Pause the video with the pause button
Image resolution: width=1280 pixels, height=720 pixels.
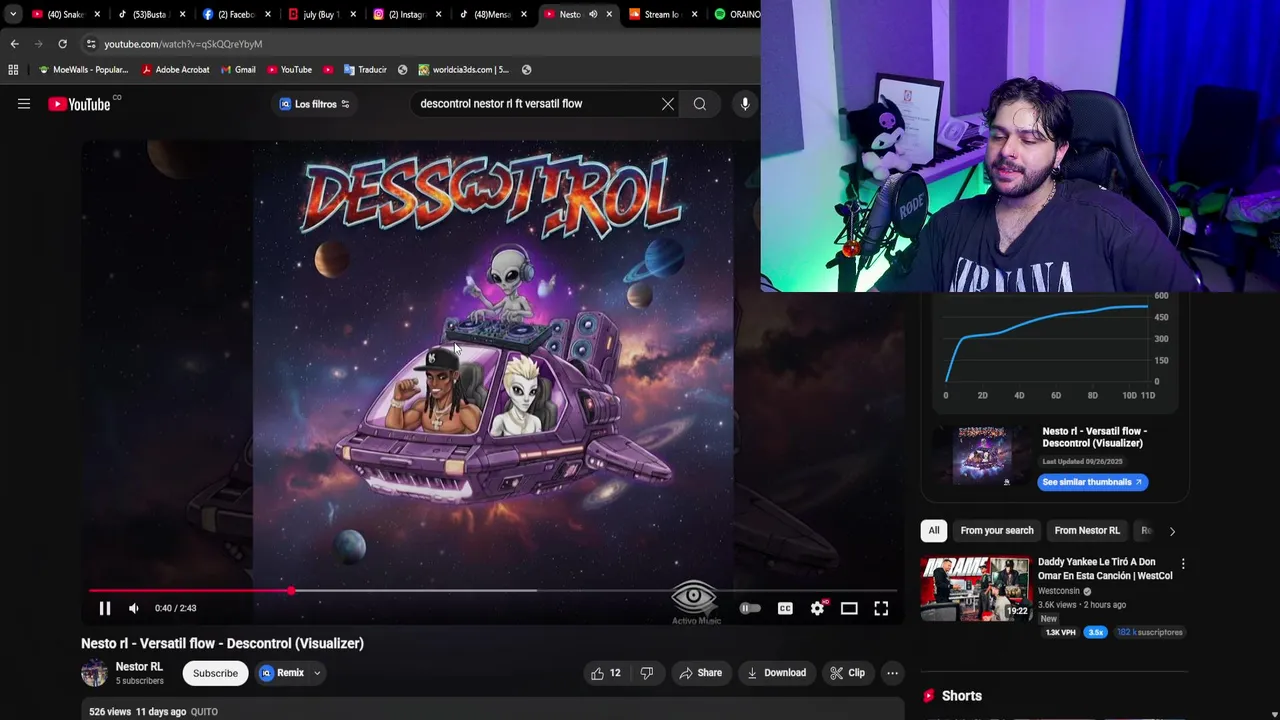click(104, 608)
